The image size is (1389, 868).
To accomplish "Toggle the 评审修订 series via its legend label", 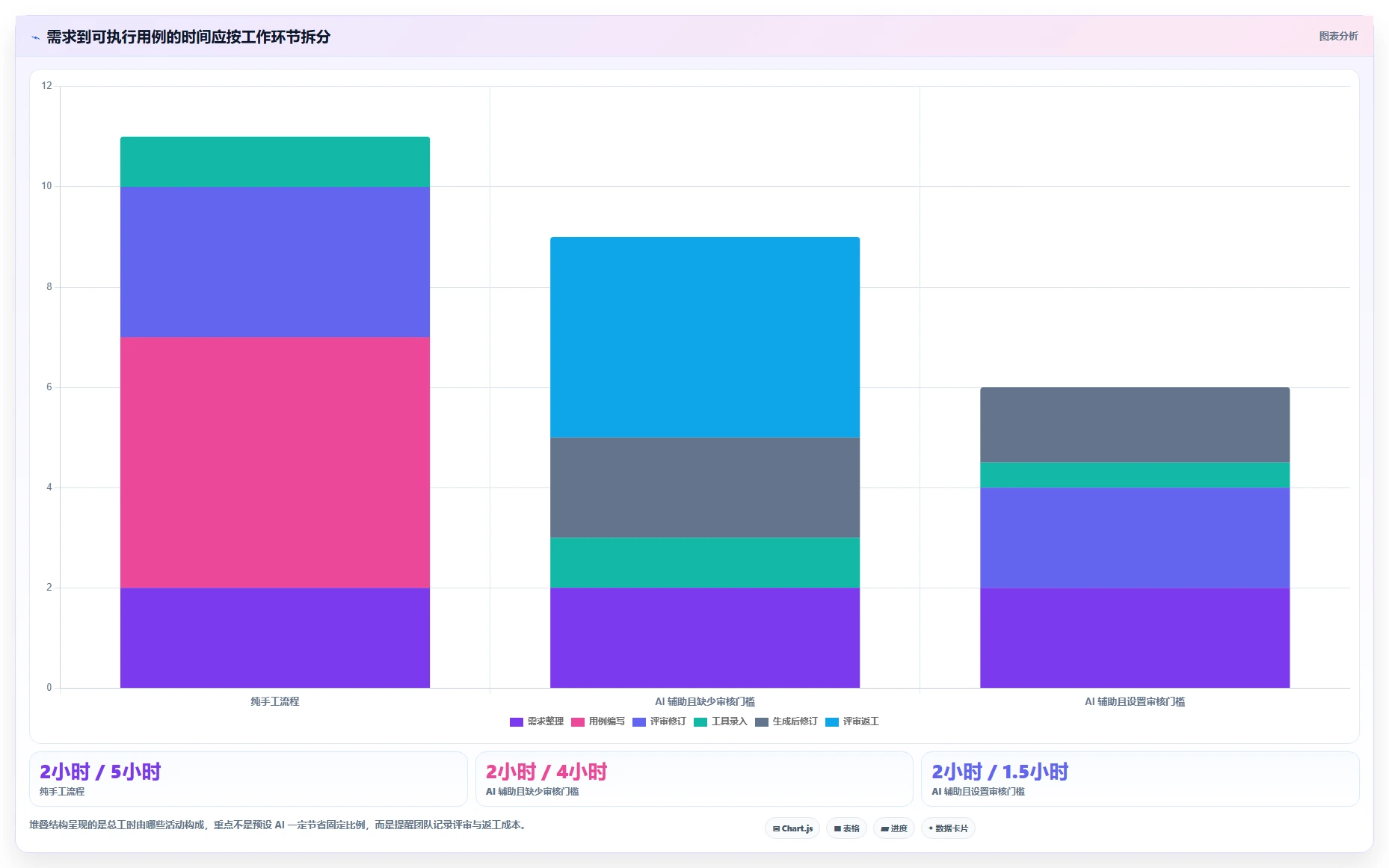I will 668,721.
